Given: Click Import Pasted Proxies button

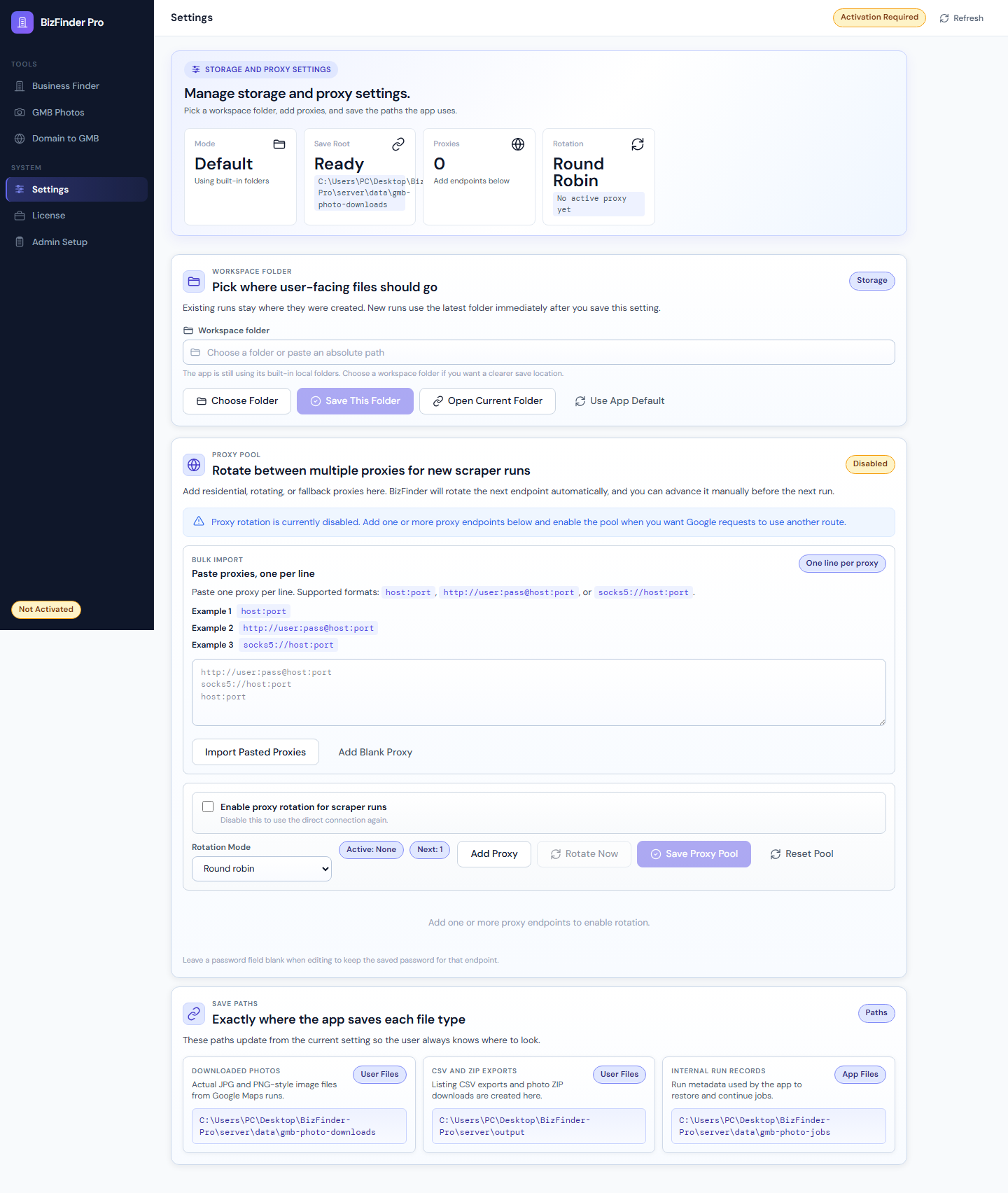Looking at the screenshot, I should point(255,752).
